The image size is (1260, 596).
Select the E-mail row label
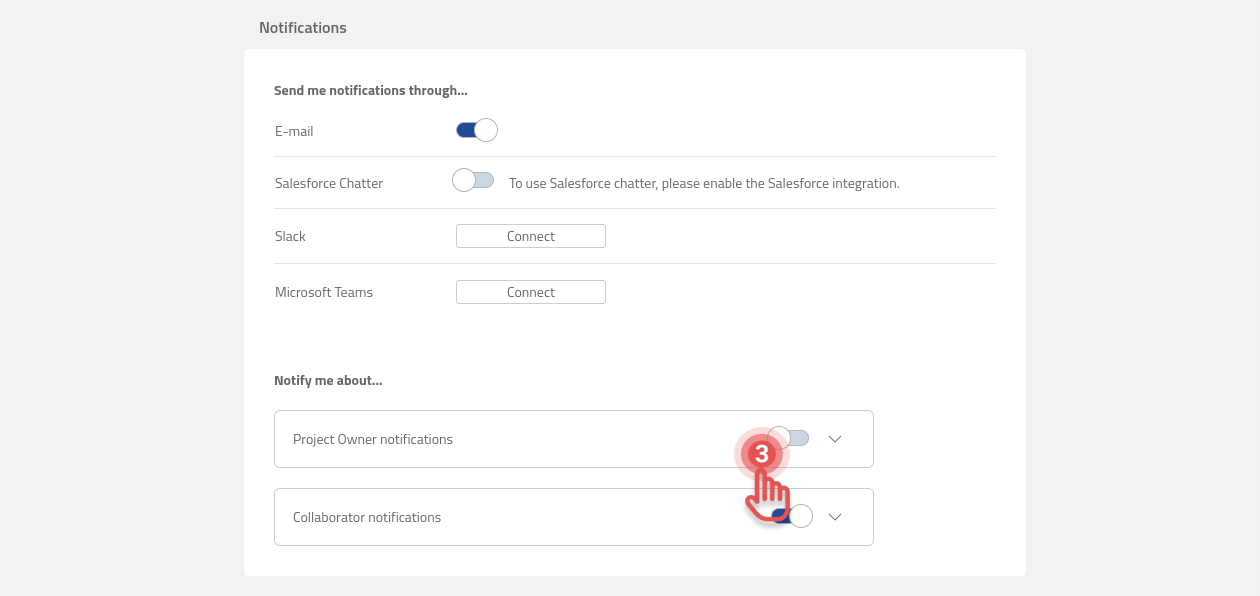293,130
